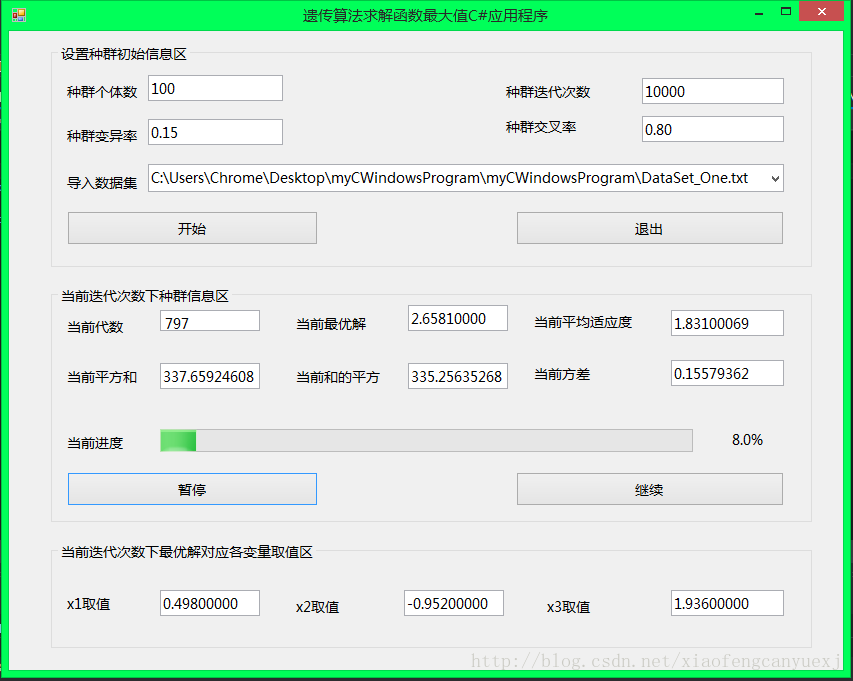Viewport: 853px width, 681px height.
Task: Click the 开始 start button
Action: tap(192, 228)
